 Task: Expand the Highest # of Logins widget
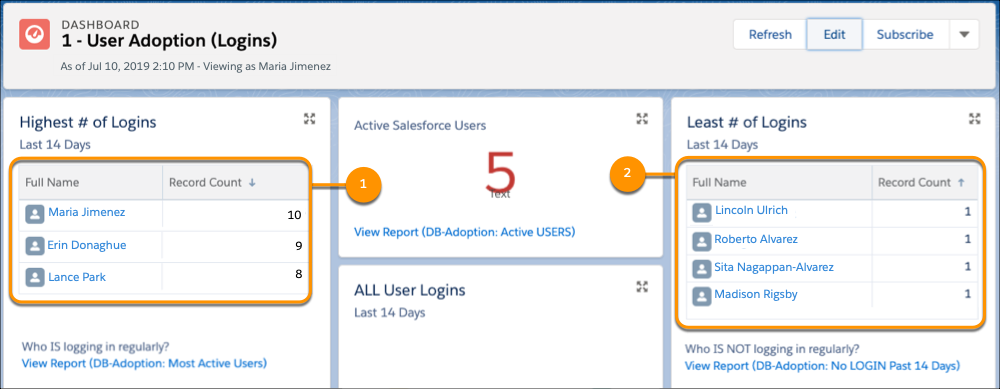[309, 118]
